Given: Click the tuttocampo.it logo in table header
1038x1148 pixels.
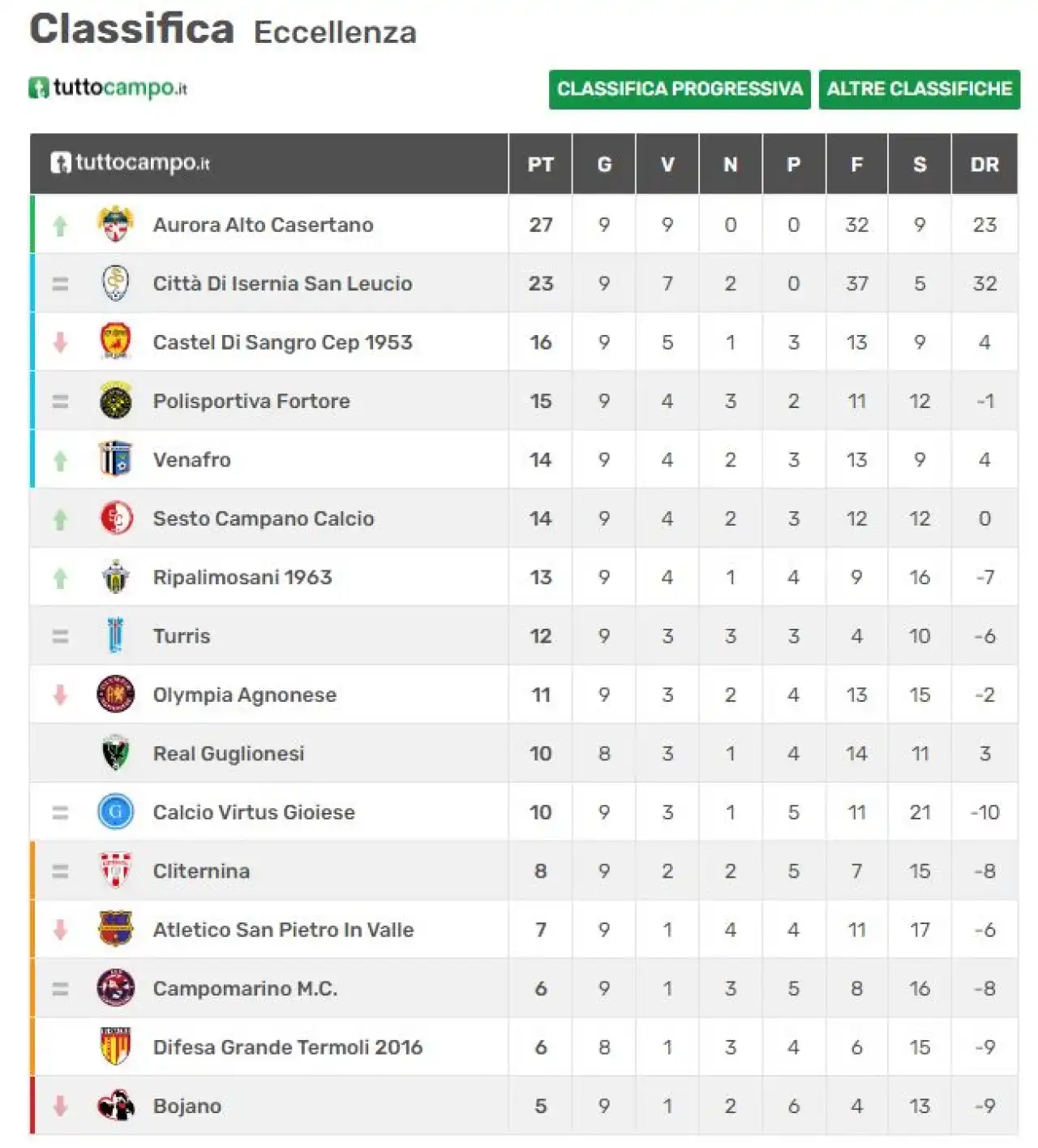Looking at the screenshot, I should tap(130, 162).
